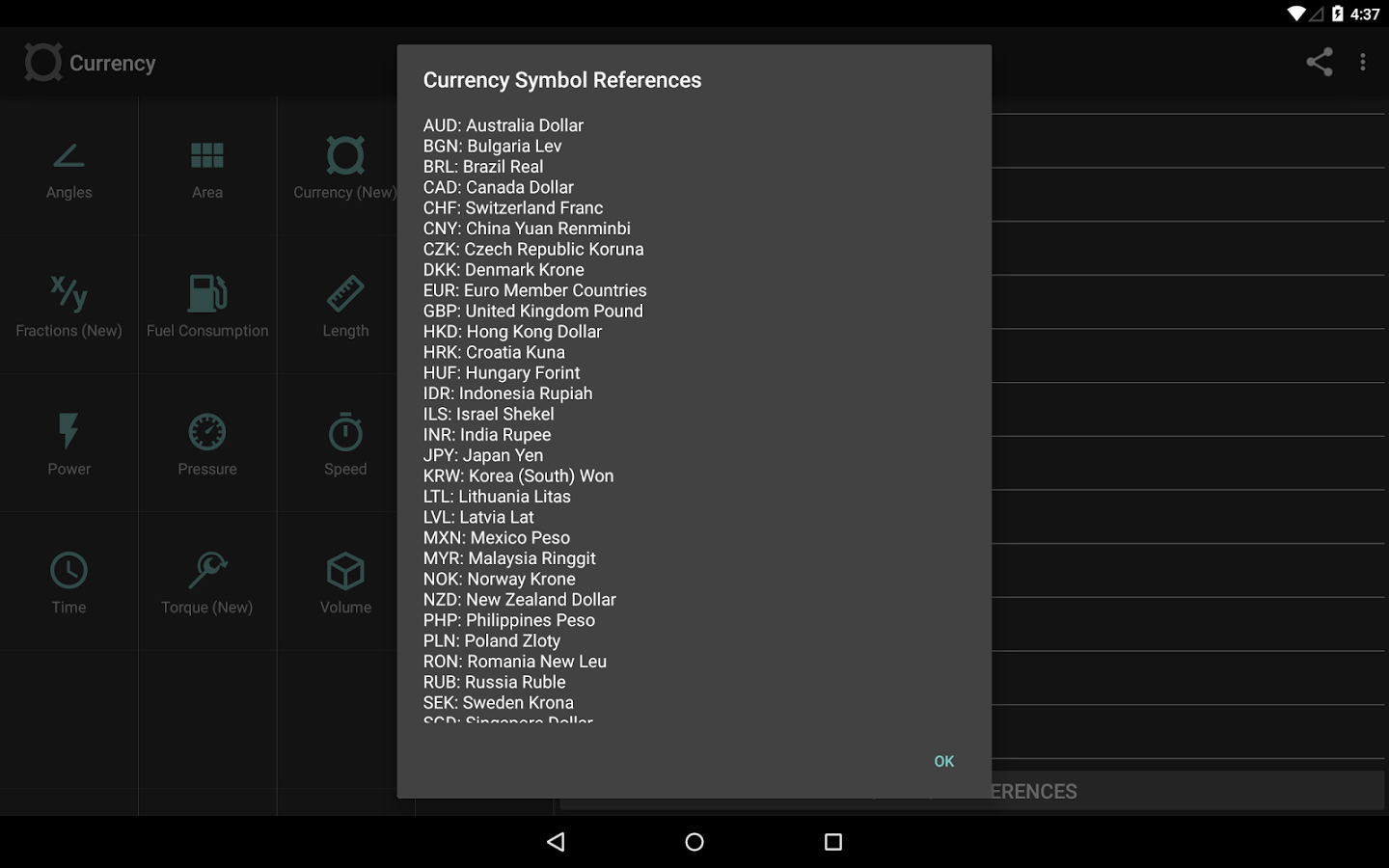The height and width of the screenshot is (868, 1389).
Task: Select the CNY: China Yuan Renminbi line
Action: [527, 229]
